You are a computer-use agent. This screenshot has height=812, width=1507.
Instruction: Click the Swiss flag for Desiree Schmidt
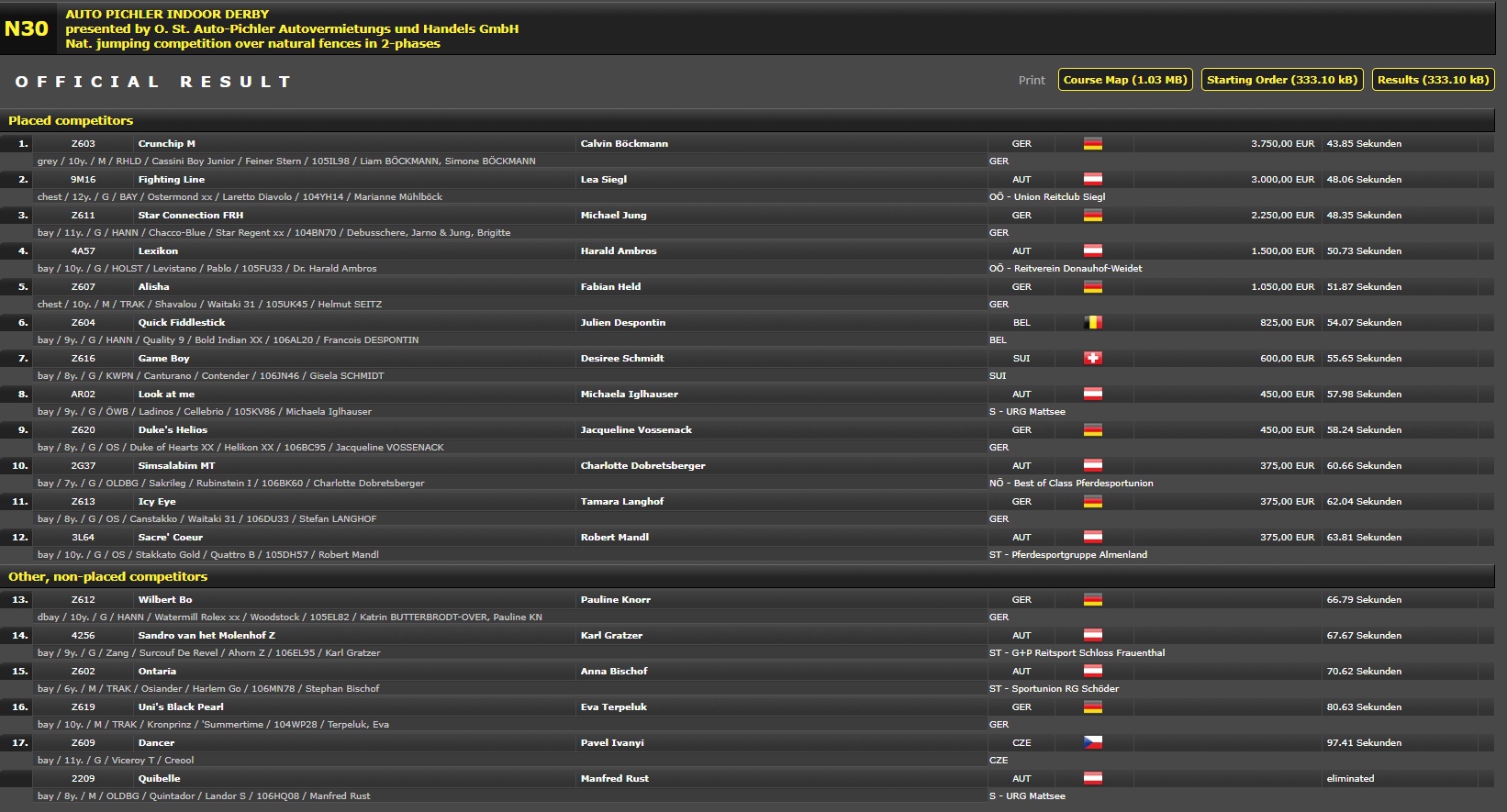1092,359
